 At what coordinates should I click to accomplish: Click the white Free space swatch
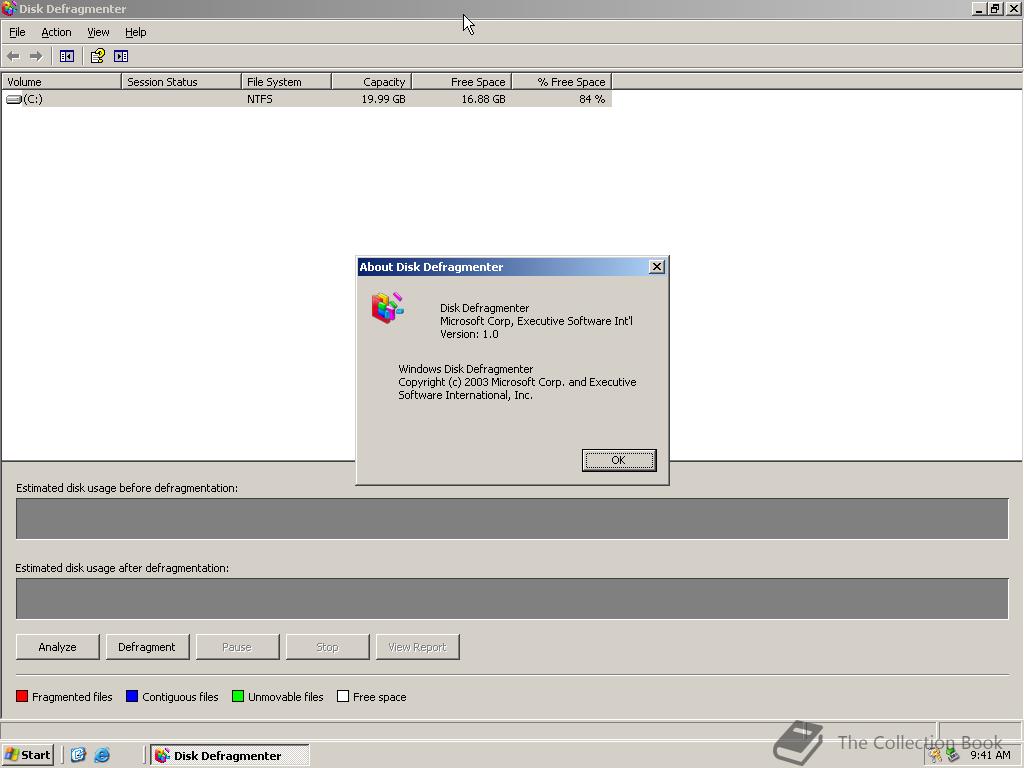pyautogui.click(x=343, y=696)
